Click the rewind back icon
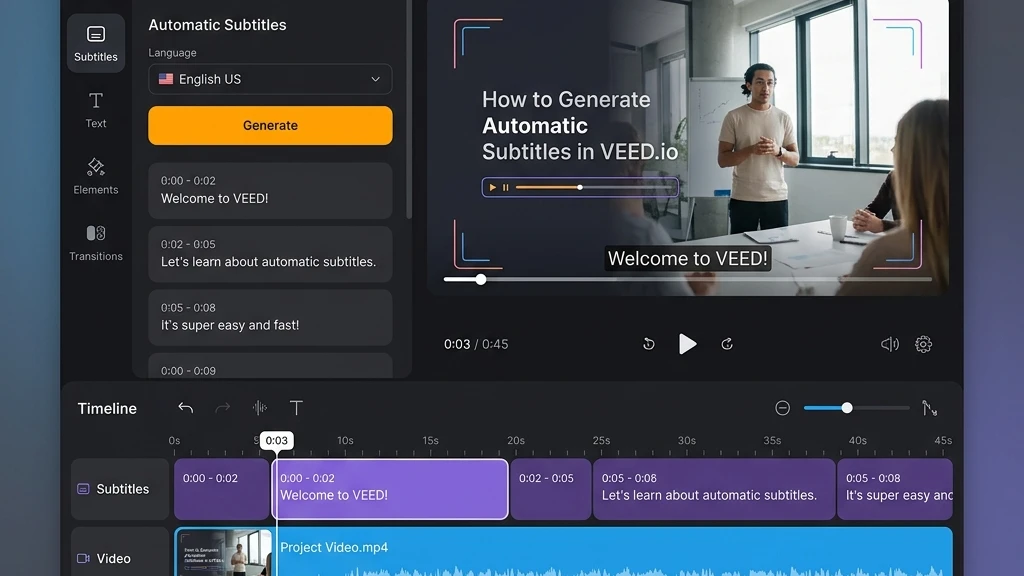1024x576 pixels. tap(648, 344)
